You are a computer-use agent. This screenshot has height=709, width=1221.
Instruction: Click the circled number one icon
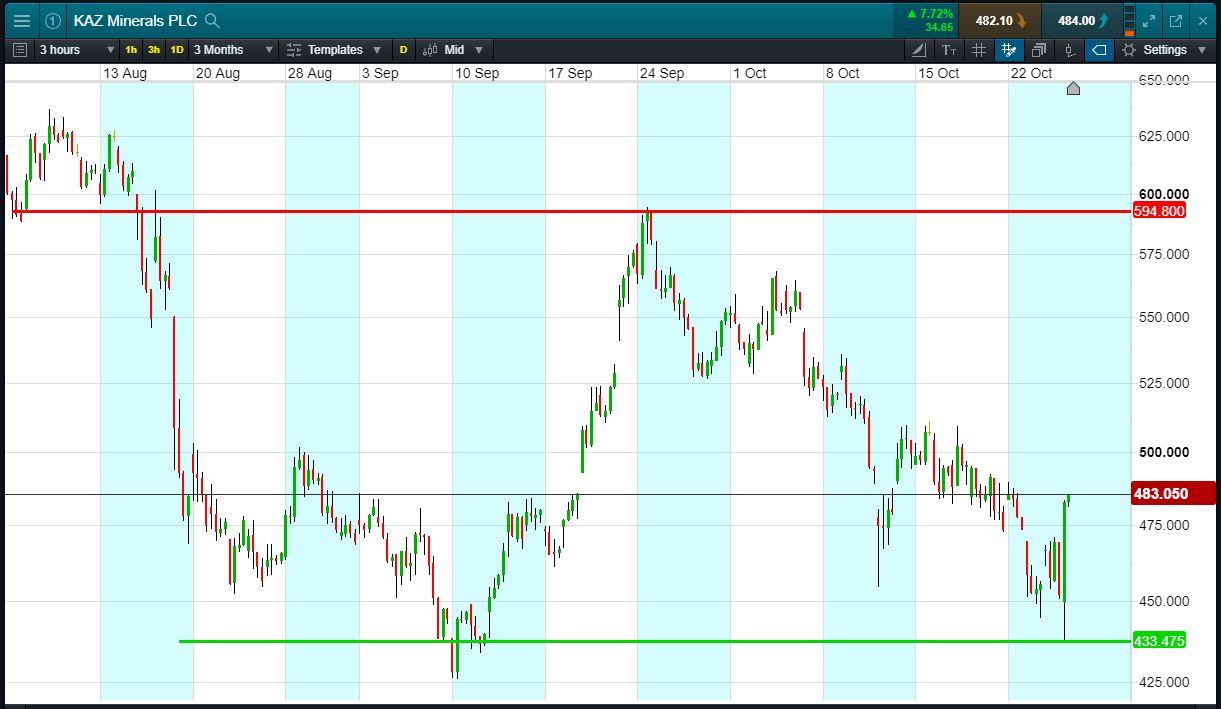tap(53, 20)
